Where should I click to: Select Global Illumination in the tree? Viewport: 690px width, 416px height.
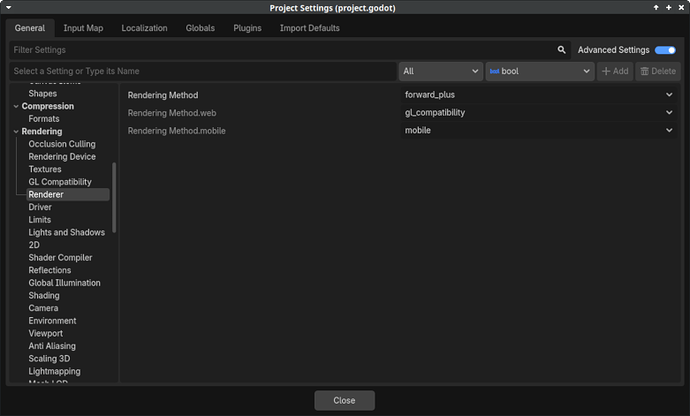click(x=65, y=283)
